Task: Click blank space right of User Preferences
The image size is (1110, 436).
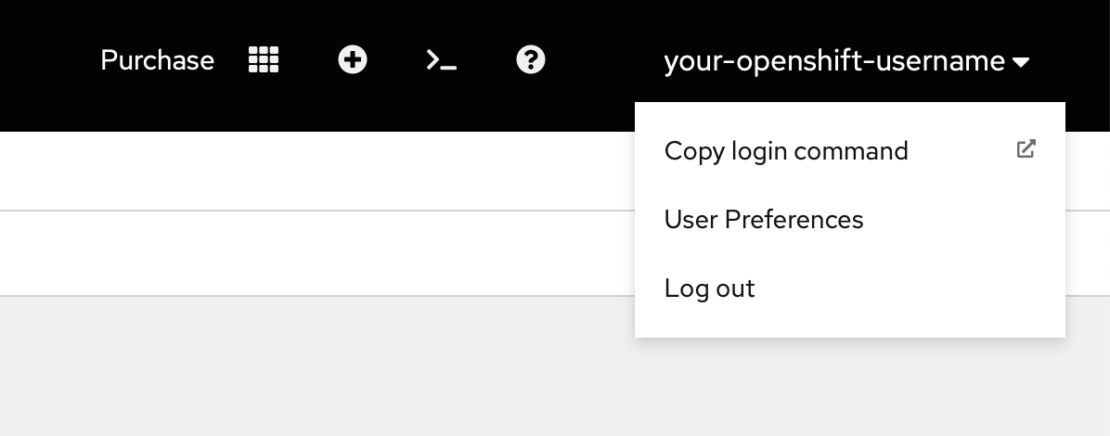Action: (960, 220)
